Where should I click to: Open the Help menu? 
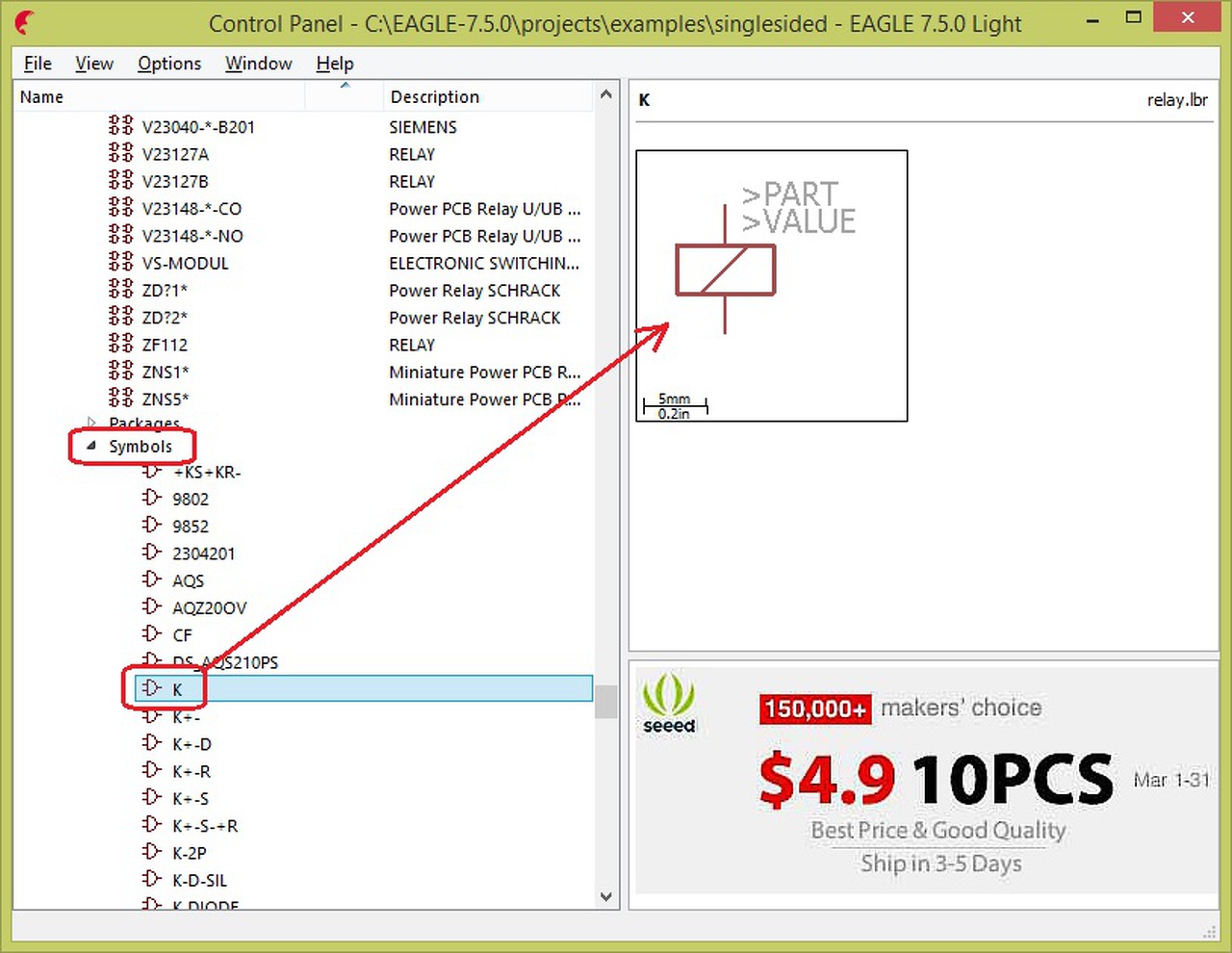[335, 64]
